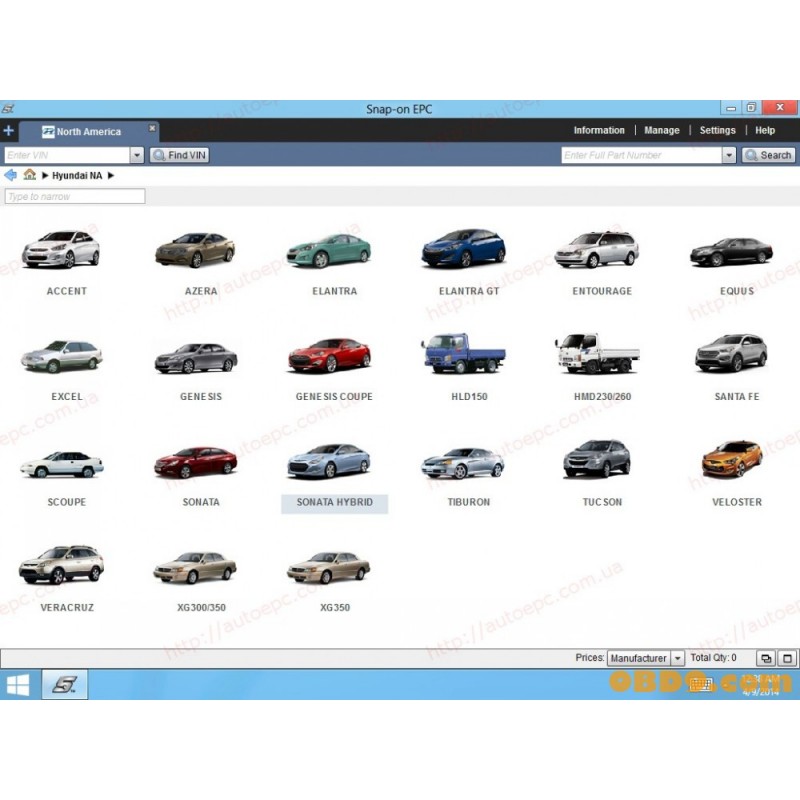Expand arrow after Hyundai NA breadcrumb

(111, 176)
